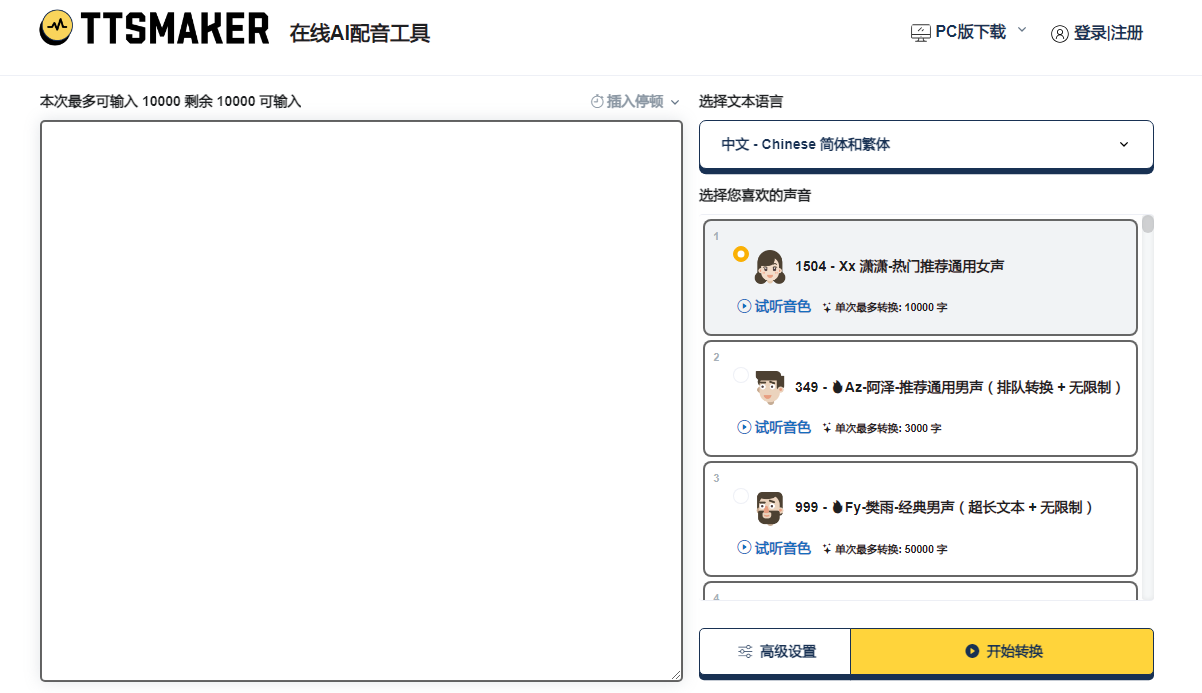The width and height of the screenshot is (1202, 693).
Task: Expand the 插入停顿 dropdown
Action: coord(674,102)
